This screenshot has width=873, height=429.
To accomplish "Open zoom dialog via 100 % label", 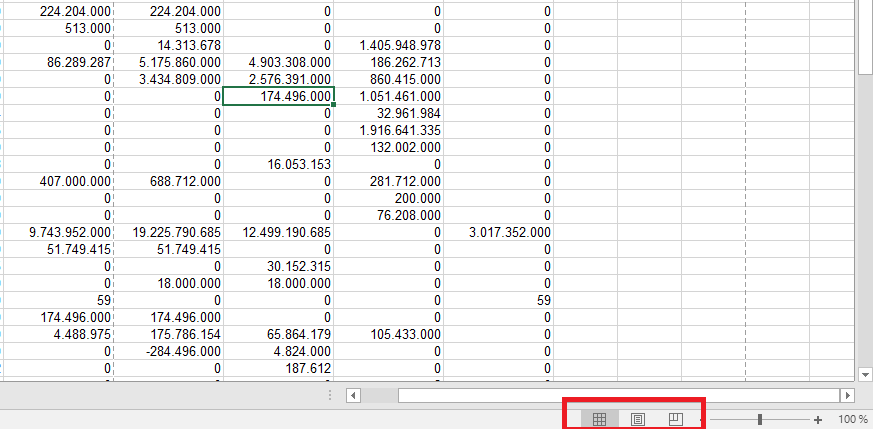I will [852, 420].
